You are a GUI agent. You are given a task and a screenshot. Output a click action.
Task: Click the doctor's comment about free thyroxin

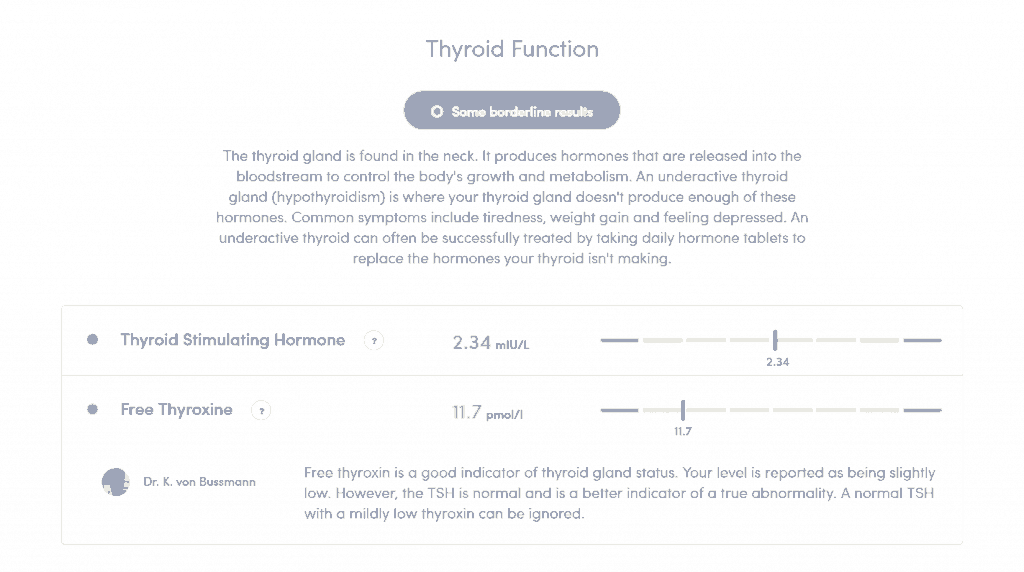tap(620, 493)
